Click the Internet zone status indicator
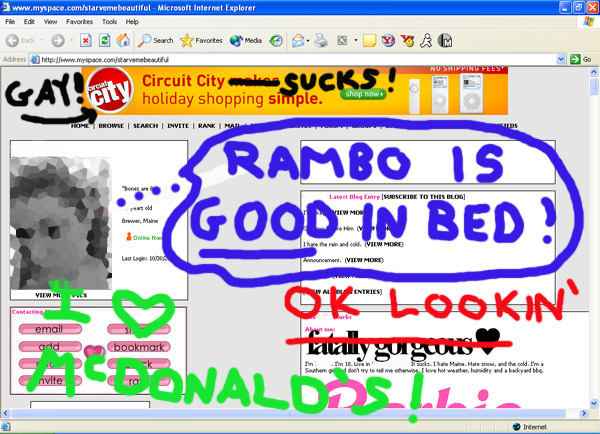The width and height of the screenshot is (600, 434). (x=530, y=427)
